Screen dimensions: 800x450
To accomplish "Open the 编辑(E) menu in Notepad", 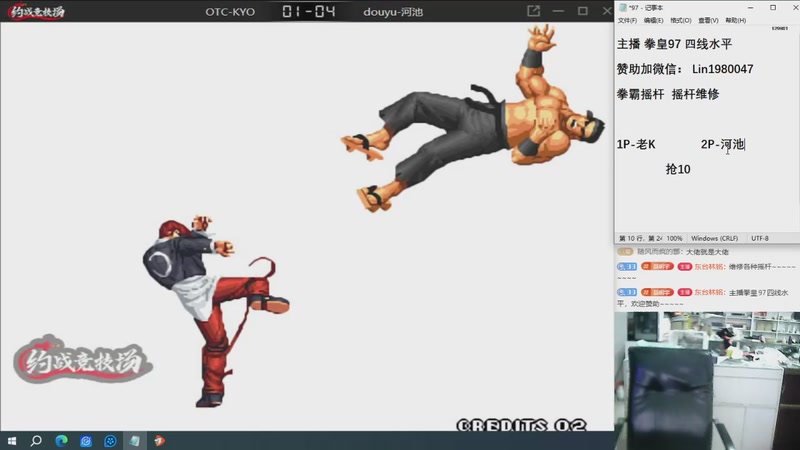I will pyautogui.click(x=654, y=20).
